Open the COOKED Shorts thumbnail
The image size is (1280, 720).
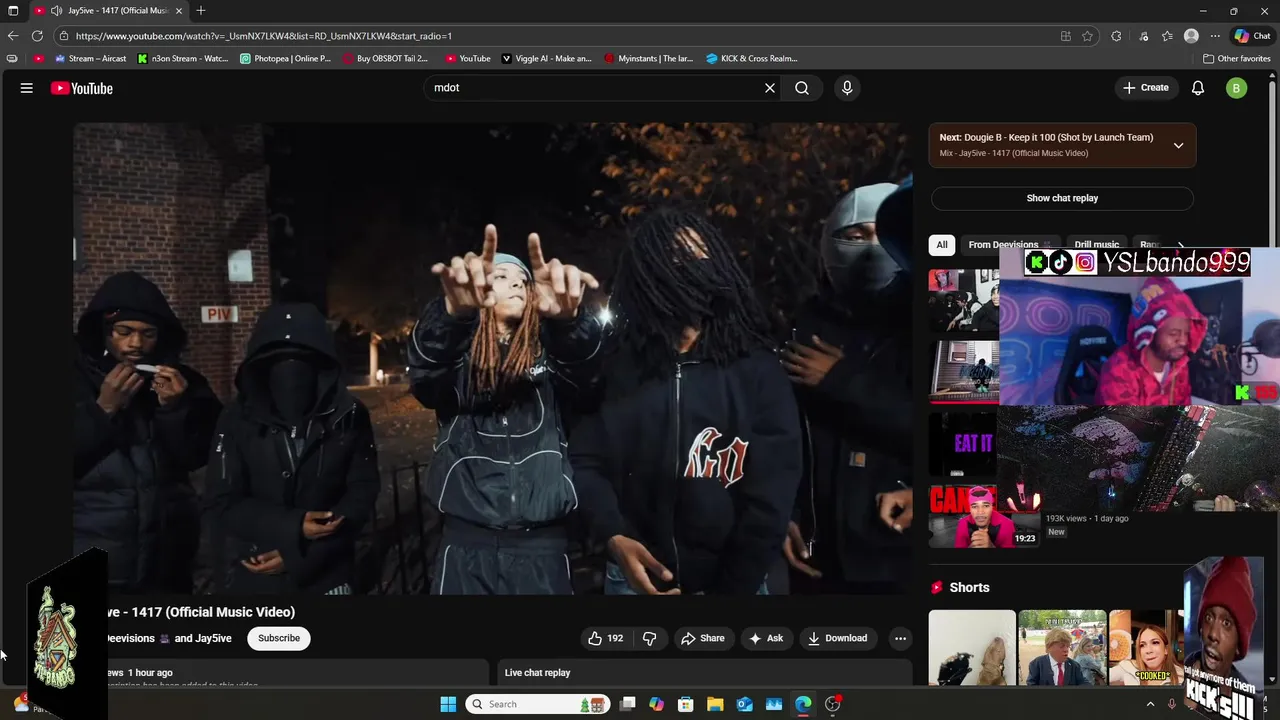pos(1146,647)
